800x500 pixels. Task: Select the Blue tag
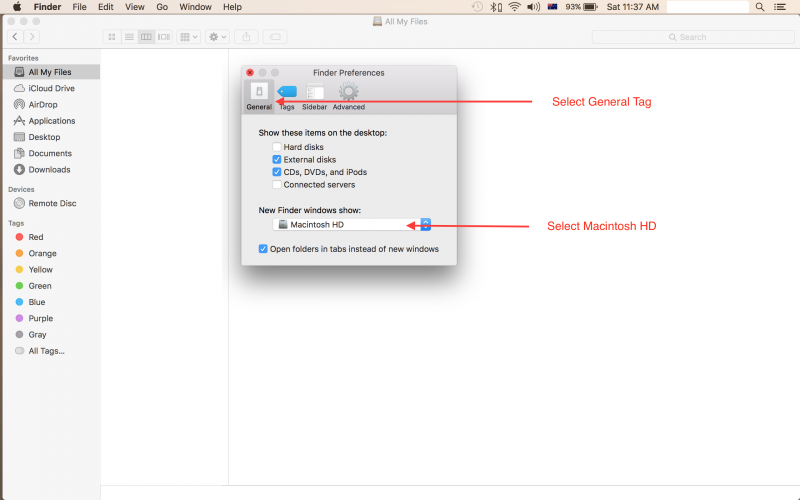(51, 302)
